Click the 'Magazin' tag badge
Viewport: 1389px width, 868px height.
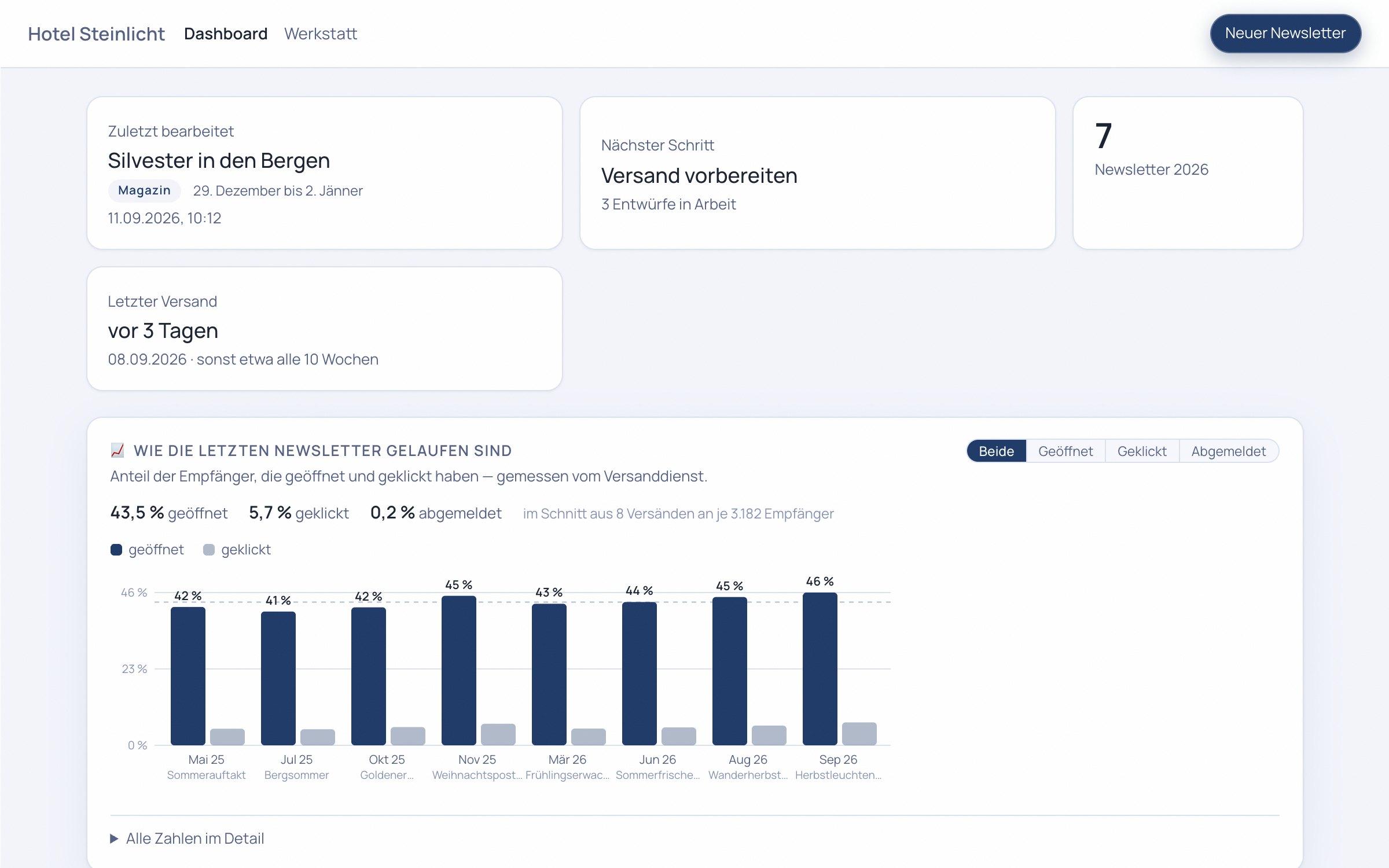[145, 190]
